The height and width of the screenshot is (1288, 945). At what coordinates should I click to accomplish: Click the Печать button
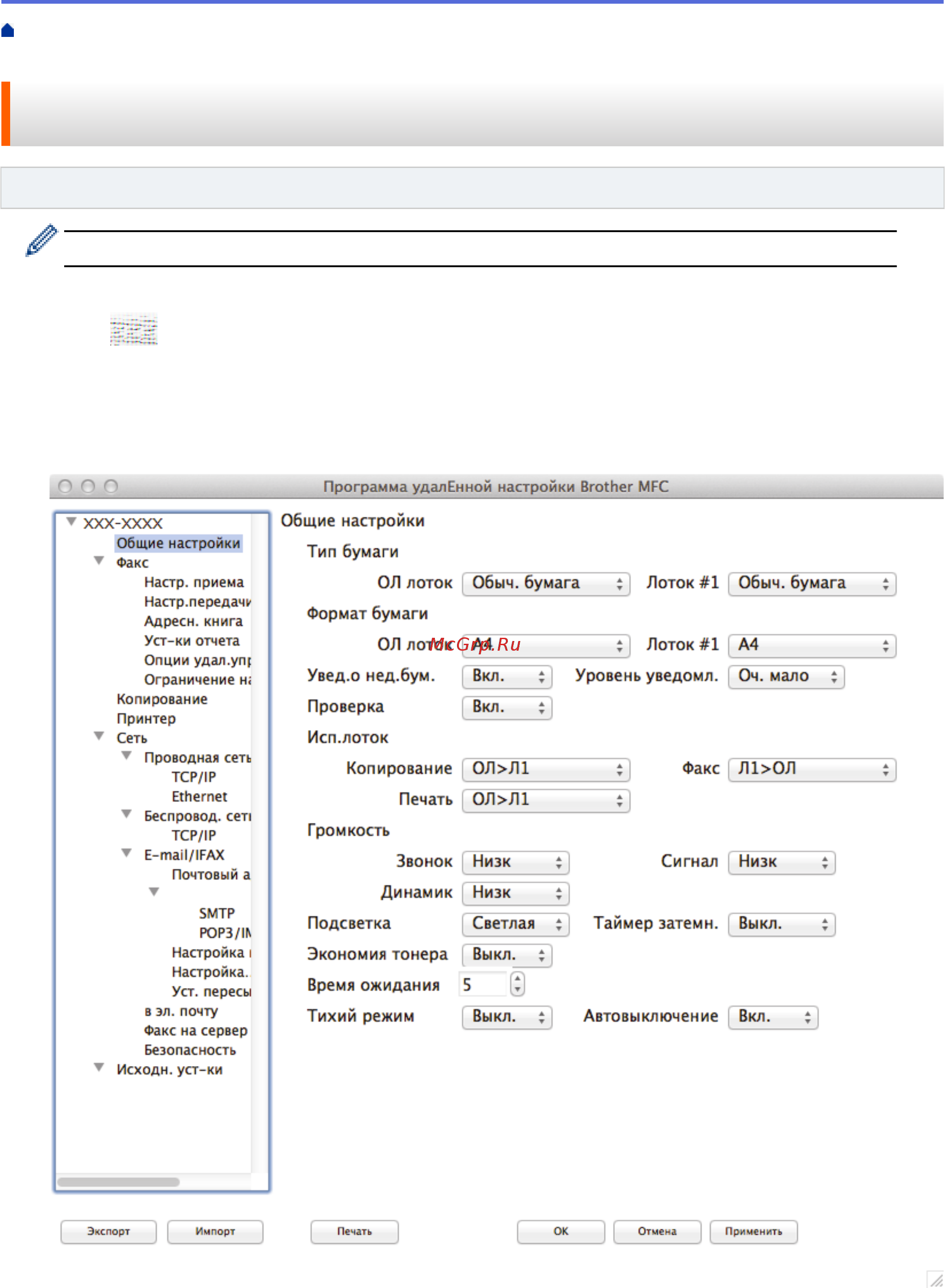(x=355, y=1231)
